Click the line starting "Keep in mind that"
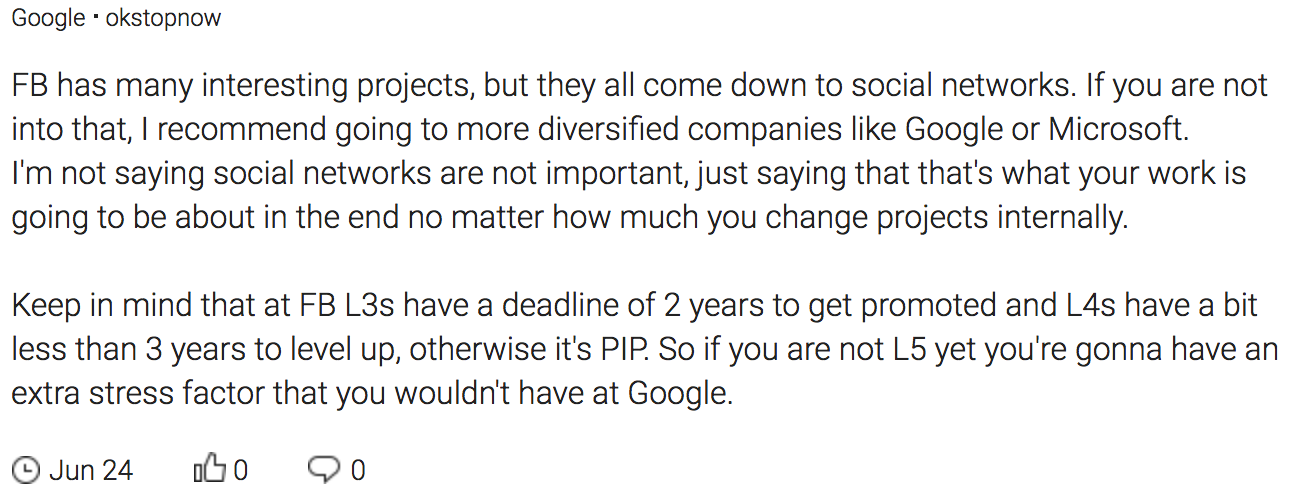 click(x=635, y=305)
